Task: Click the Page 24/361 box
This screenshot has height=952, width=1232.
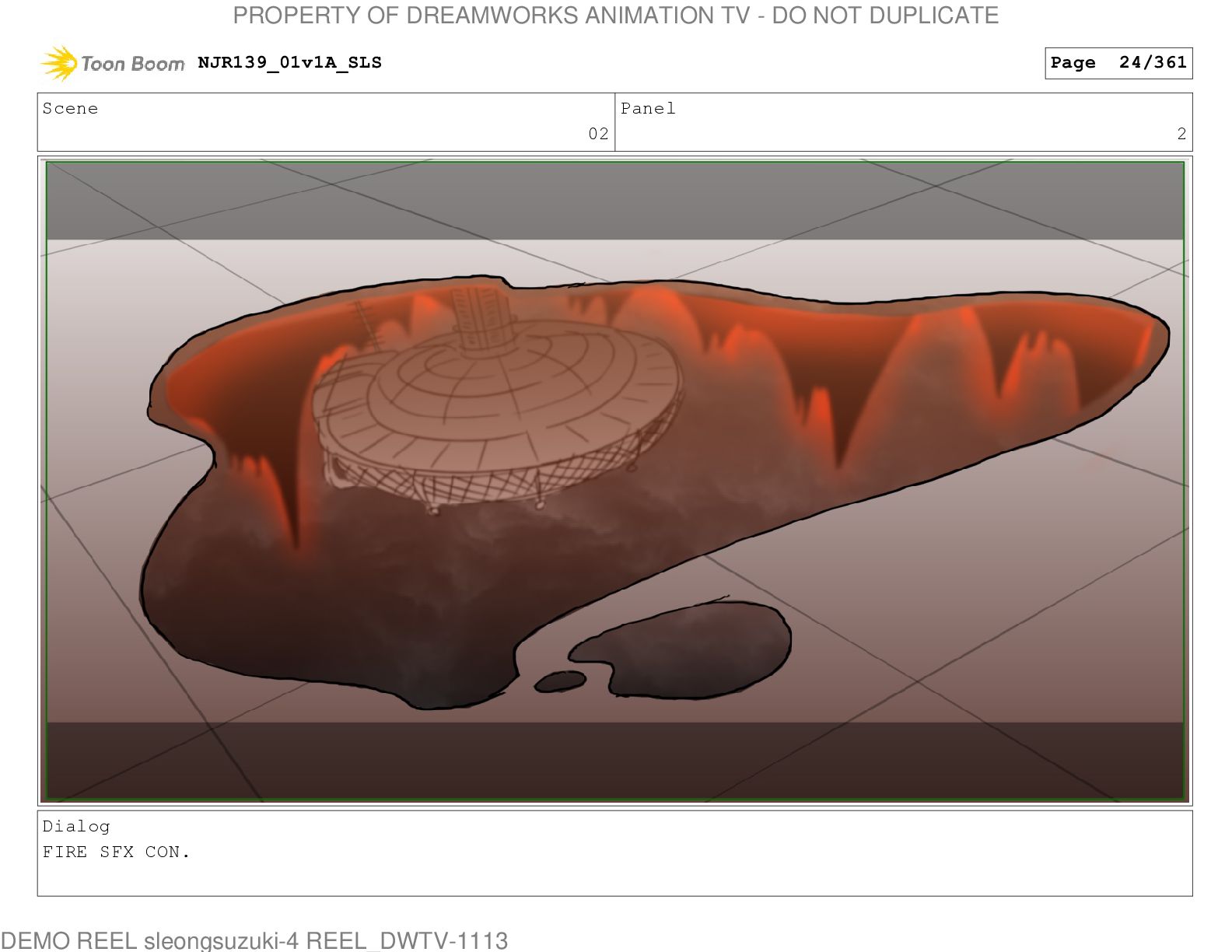Action: point(1118,63)
